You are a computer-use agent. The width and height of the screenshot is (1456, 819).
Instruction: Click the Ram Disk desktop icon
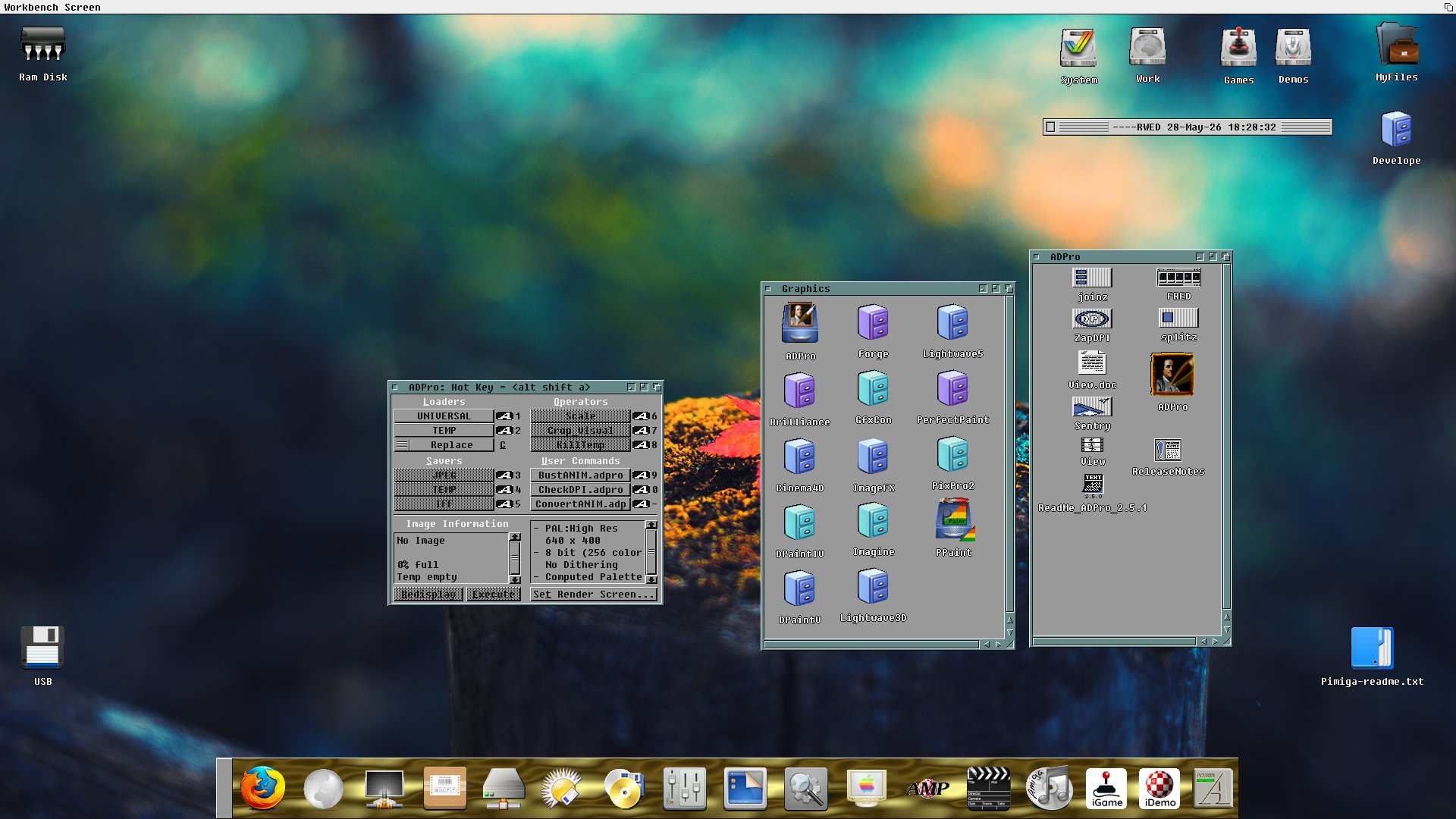point(42,45)
